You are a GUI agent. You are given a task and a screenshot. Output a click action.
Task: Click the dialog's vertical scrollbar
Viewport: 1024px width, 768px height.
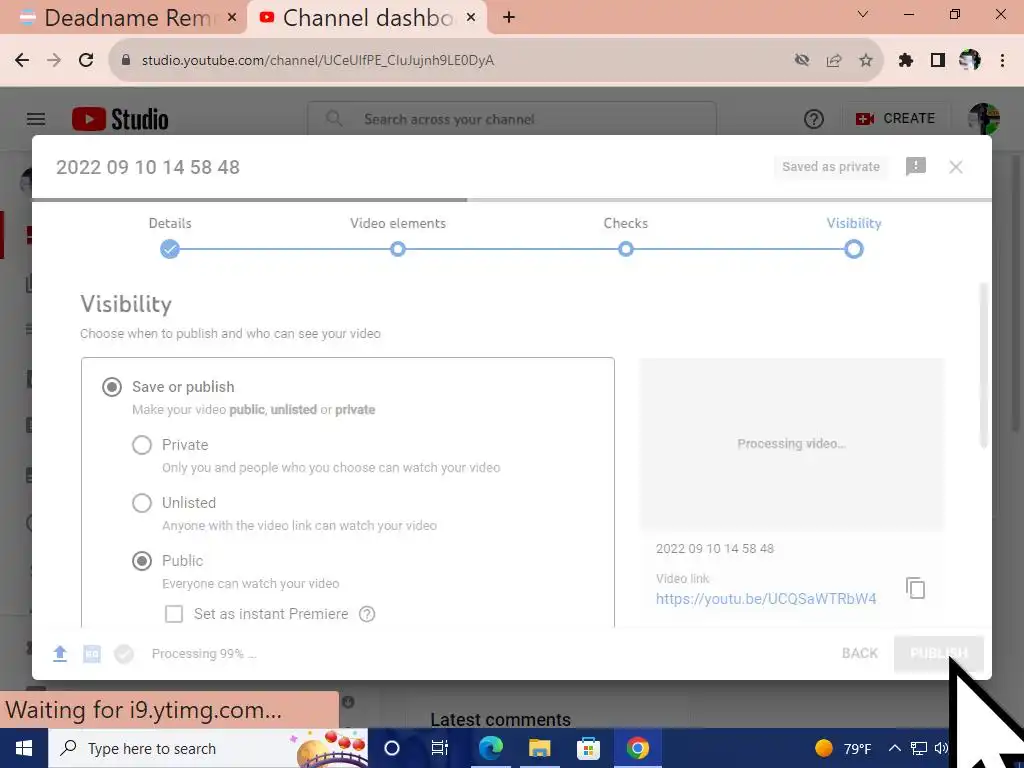click(984, 366)
